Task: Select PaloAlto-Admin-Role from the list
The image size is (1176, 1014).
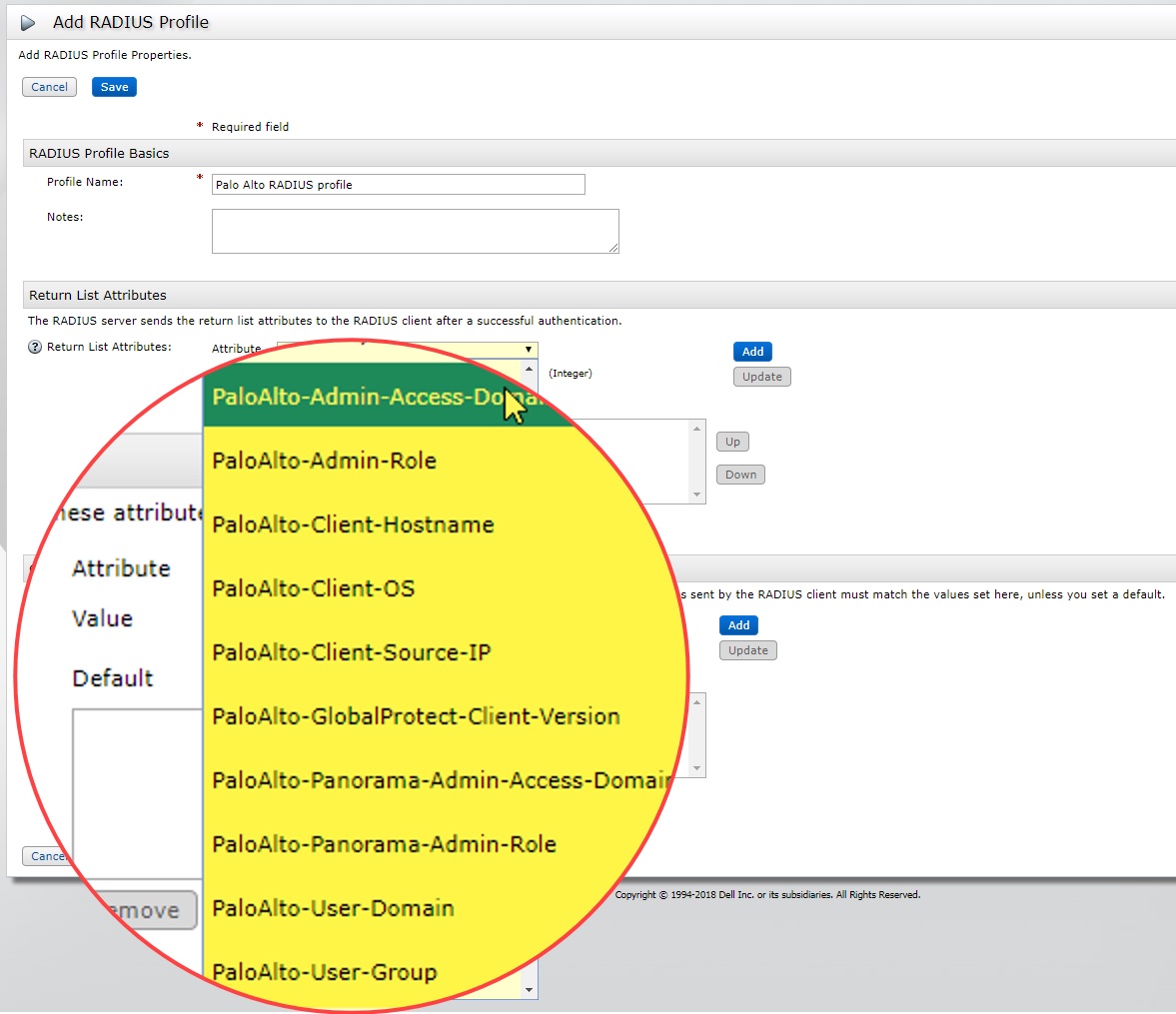Action: pos(325,461)
